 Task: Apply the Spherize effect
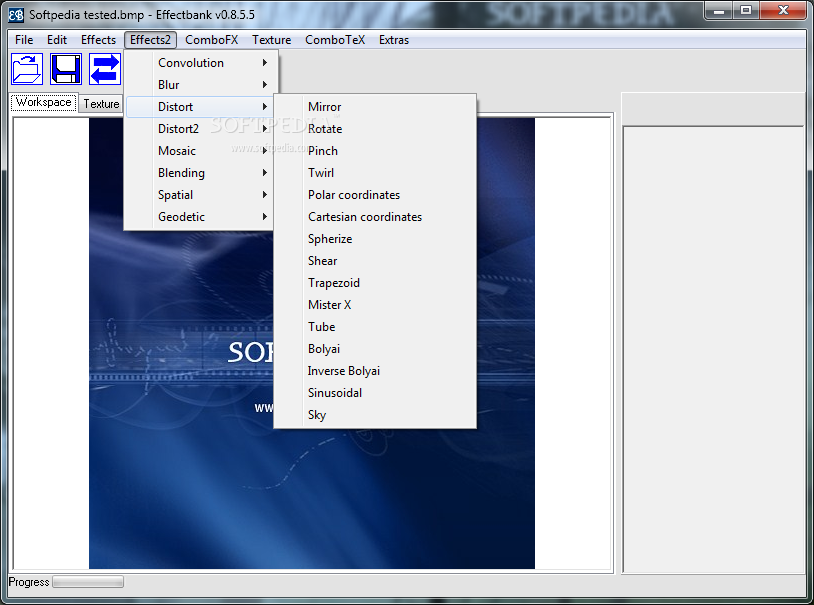point(375,239)
